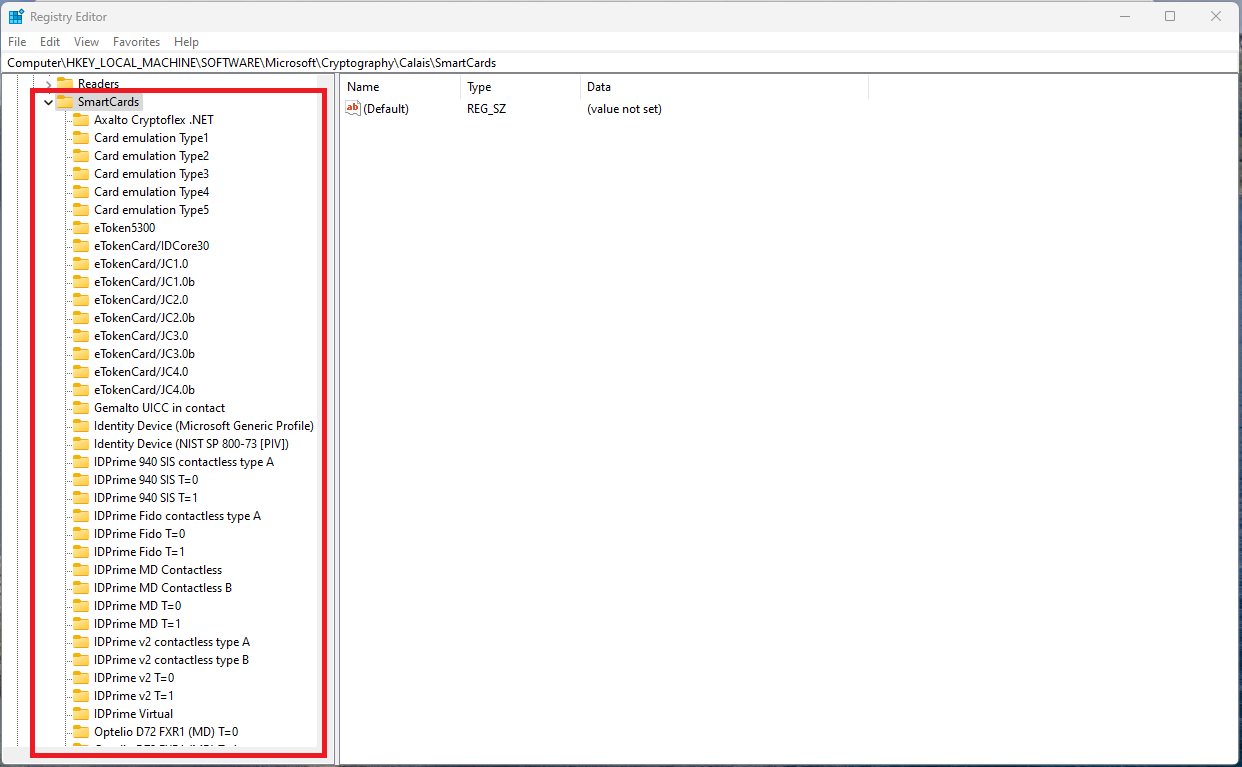Select eTokenCard/JC4.0 key
This screenshot has width=1242, height=767.
pos(141,372)
